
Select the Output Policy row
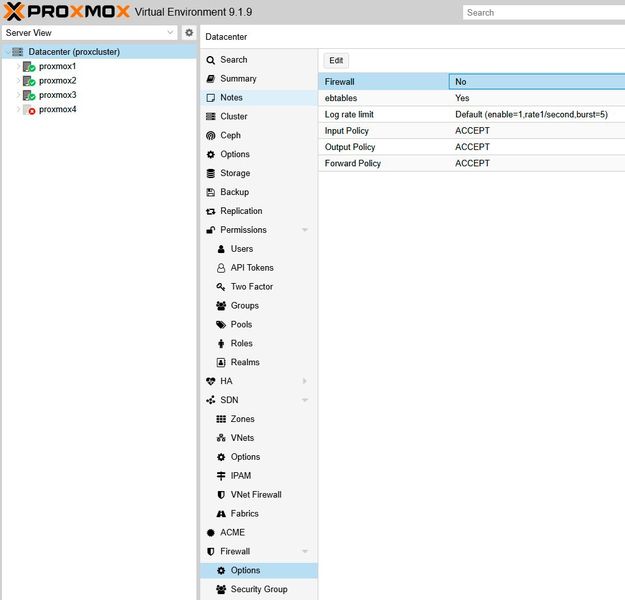coord(472,147)
